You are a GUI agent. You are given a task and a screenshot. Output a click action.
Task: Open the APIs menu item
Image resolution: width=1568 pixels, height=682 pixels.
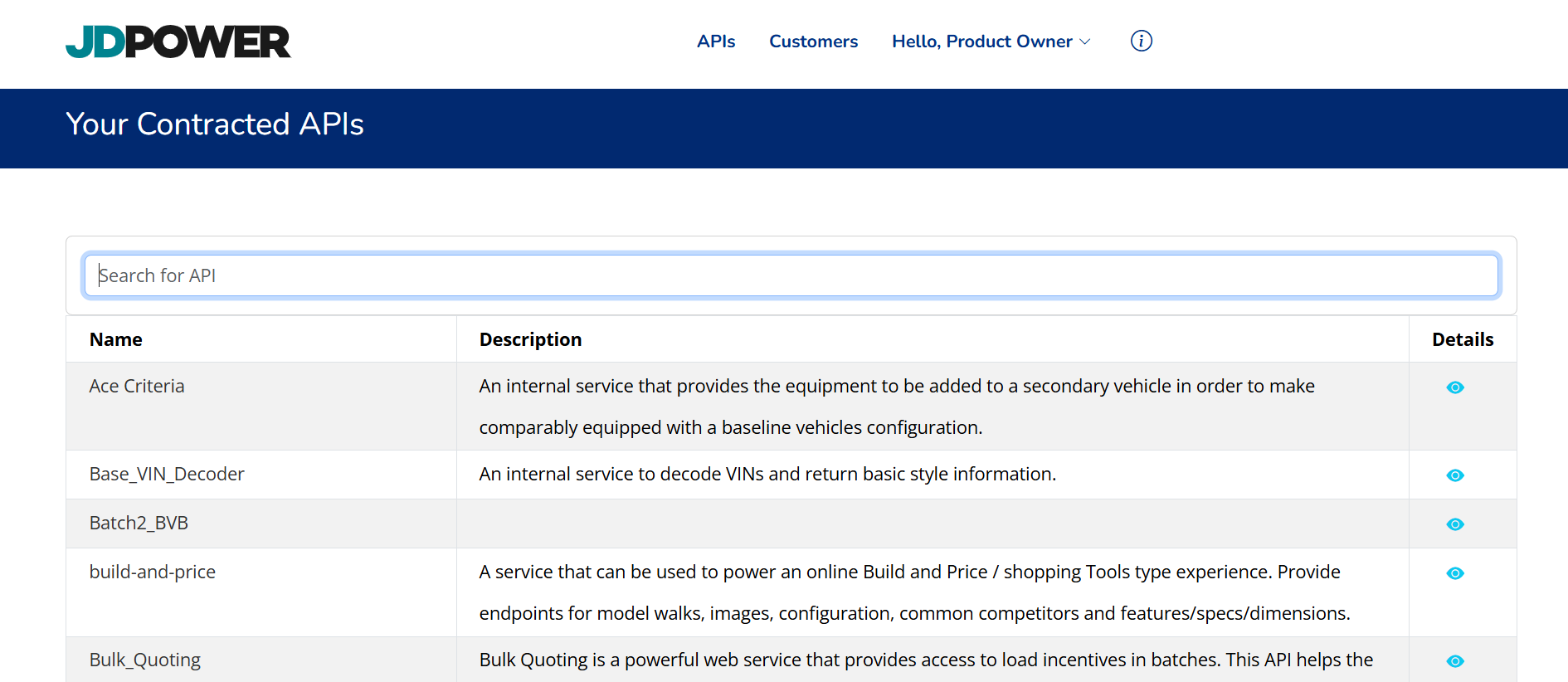[x=715, y=41]
